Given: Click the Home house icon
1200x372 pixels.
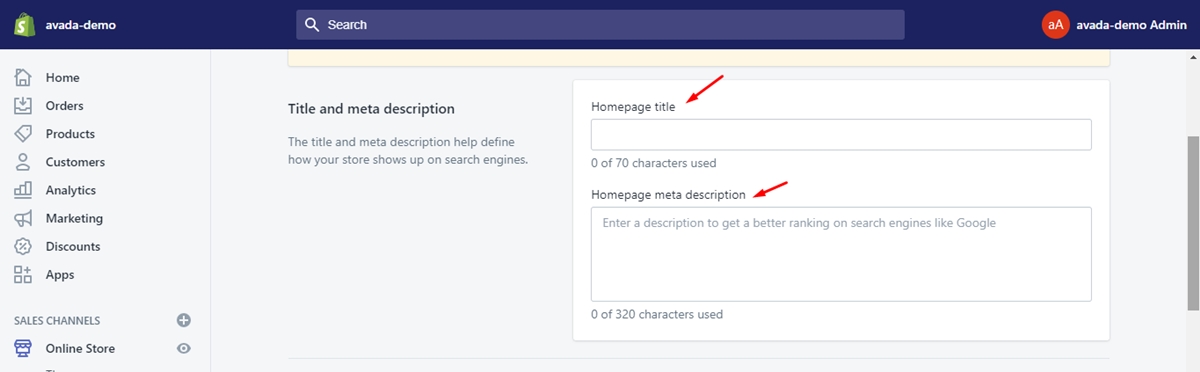Looking at the screenshot, I should (23, 77).
